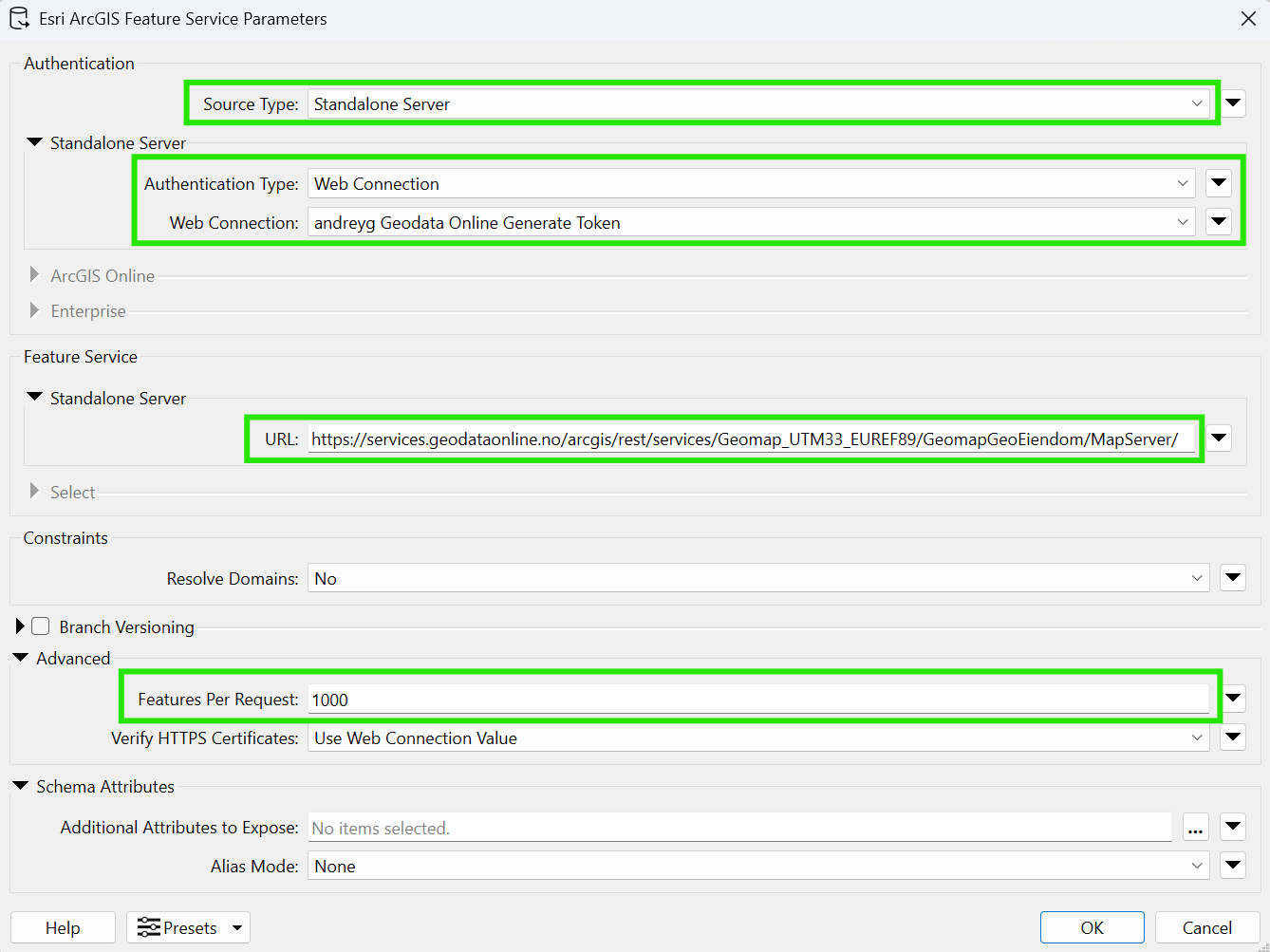This screenshot has height=952, width=1270.
Task: Open the Authentication Type parameter arrow menu
Action: pos(1219,182)
